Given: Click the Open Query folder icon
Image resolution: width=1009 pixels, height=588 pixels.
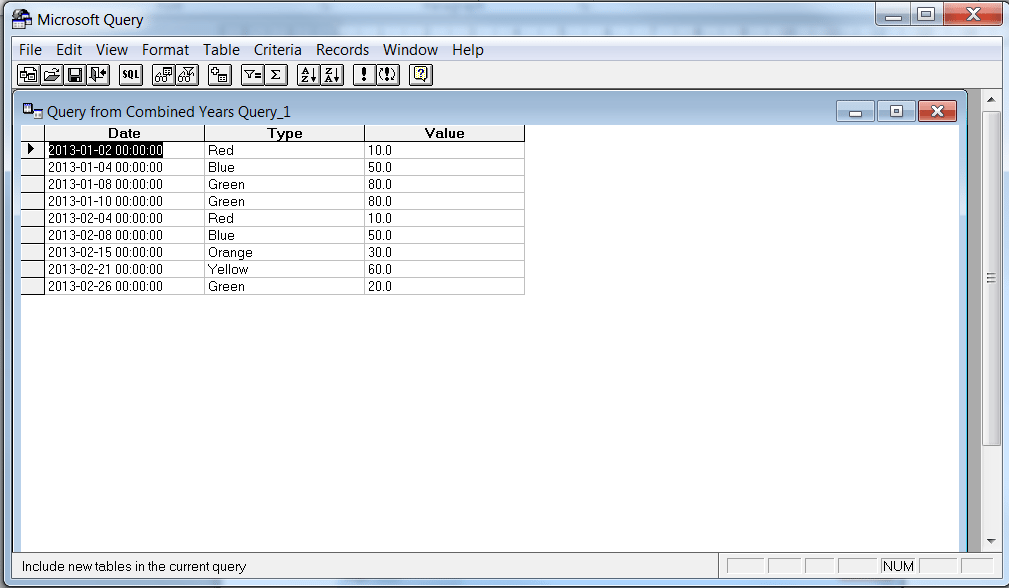Looking at the screenshot, I should [x=51, y=75].
